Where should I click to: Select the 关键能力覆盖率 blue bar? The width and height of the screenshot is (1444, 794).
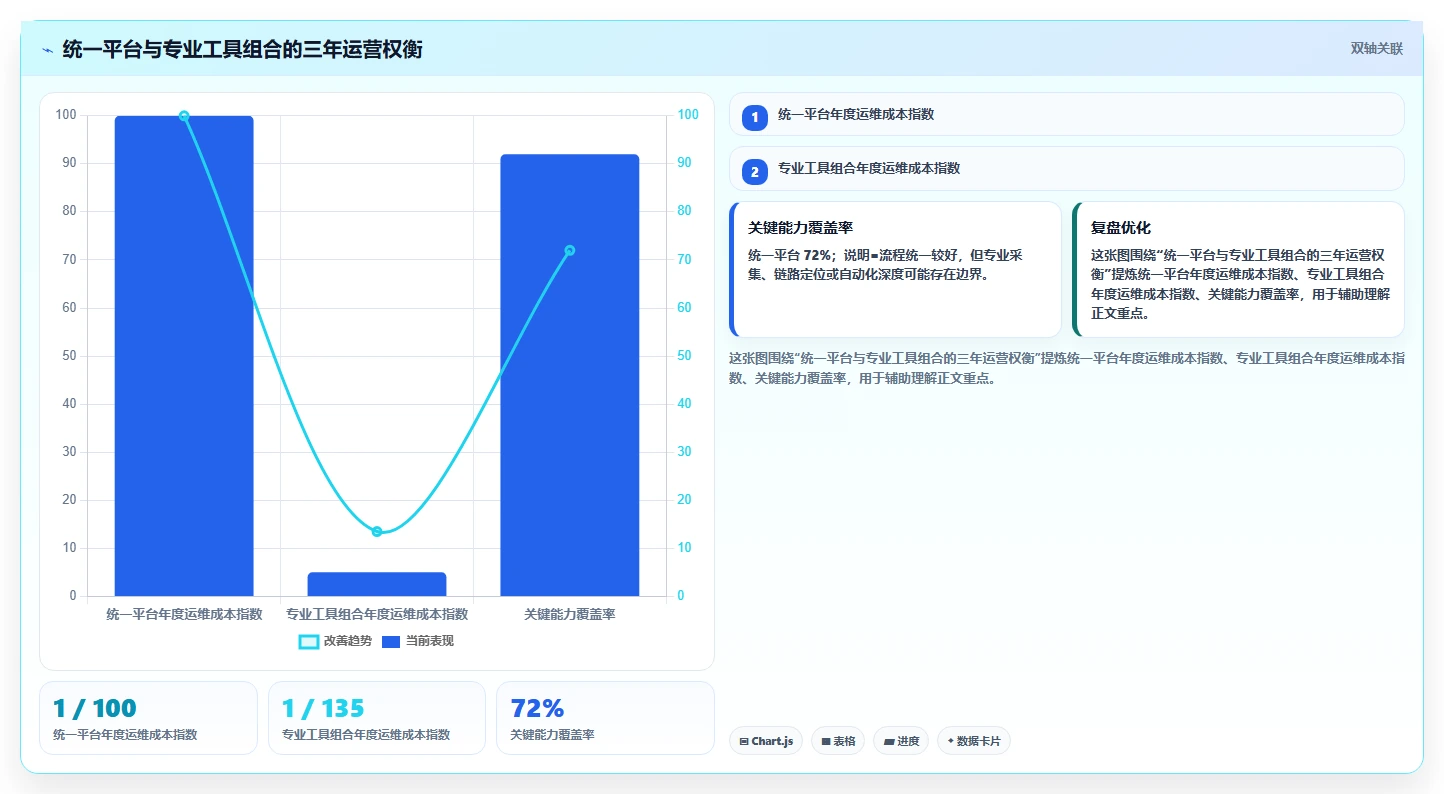tap(570, 375)
